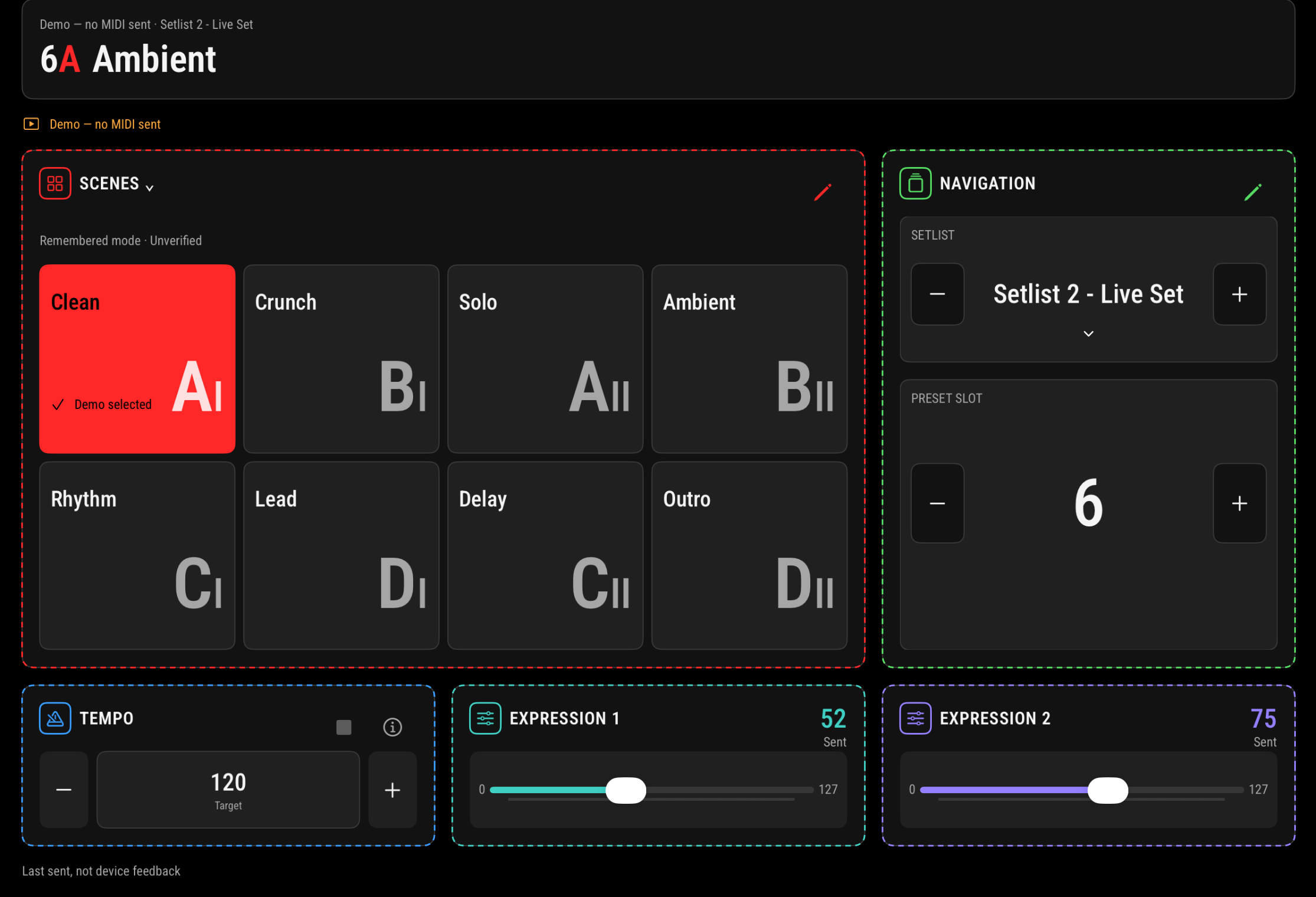Viewport: 1316px width, 897px height.
Task: Open the setlist chooser chevron
Action: point(1088,333)
